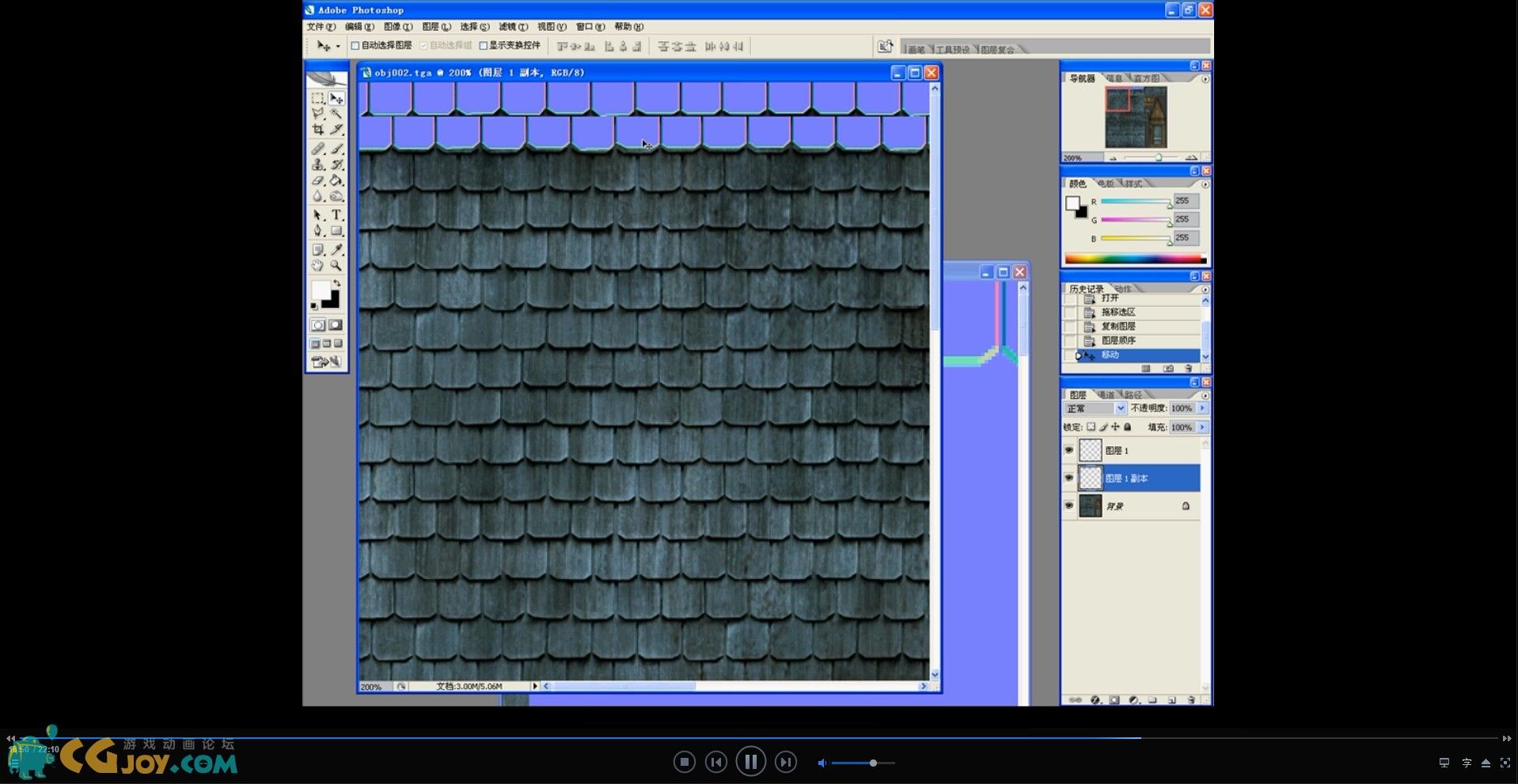Open document status bar info arrow
The image size is (1518, 784).
point(535,686)
